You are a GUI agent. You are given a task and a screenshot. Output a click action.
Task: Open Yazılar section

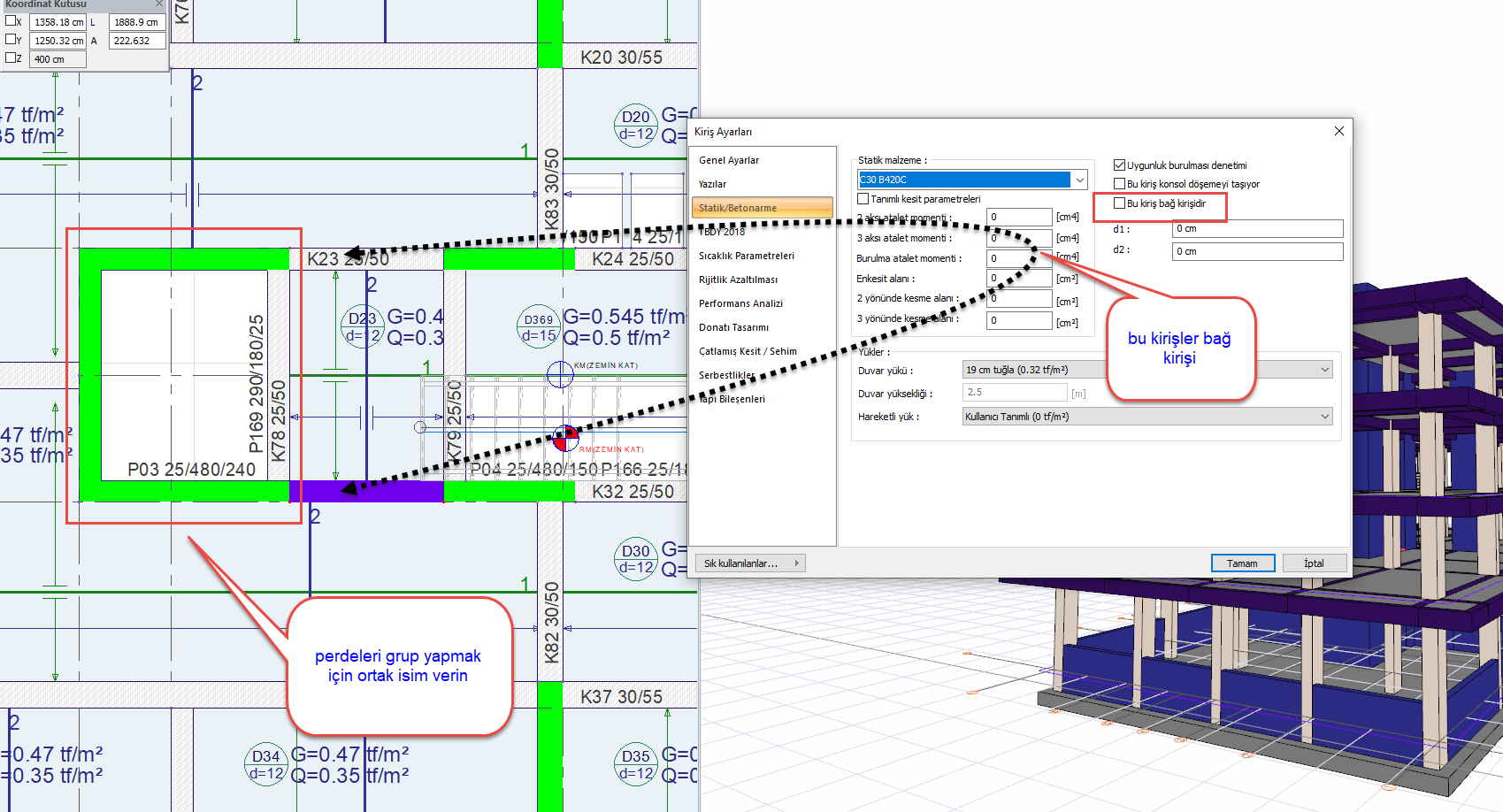click(x=712, y=184)
